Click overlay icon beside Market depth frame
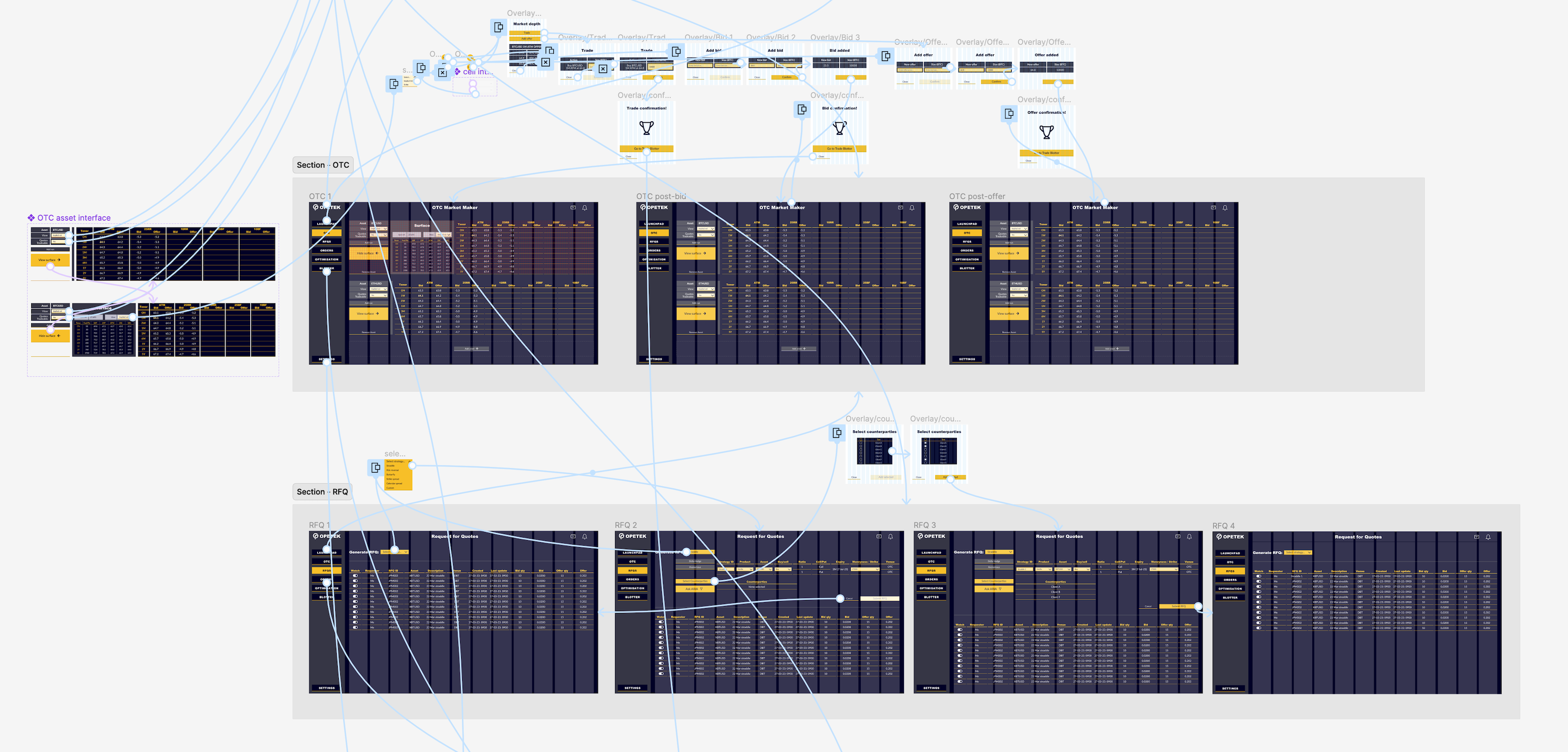Image resolution: width=1568 pixels, height=752 pixels. 498,27
